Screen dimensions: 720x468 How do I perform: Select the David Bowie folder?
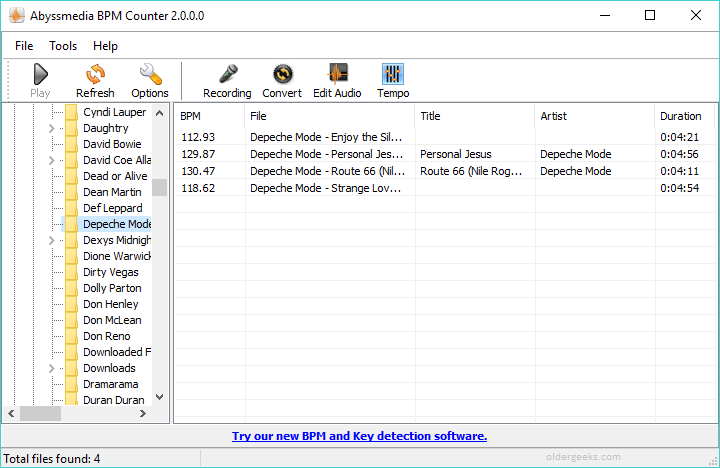pyautogui.click(x=112, y=144)
